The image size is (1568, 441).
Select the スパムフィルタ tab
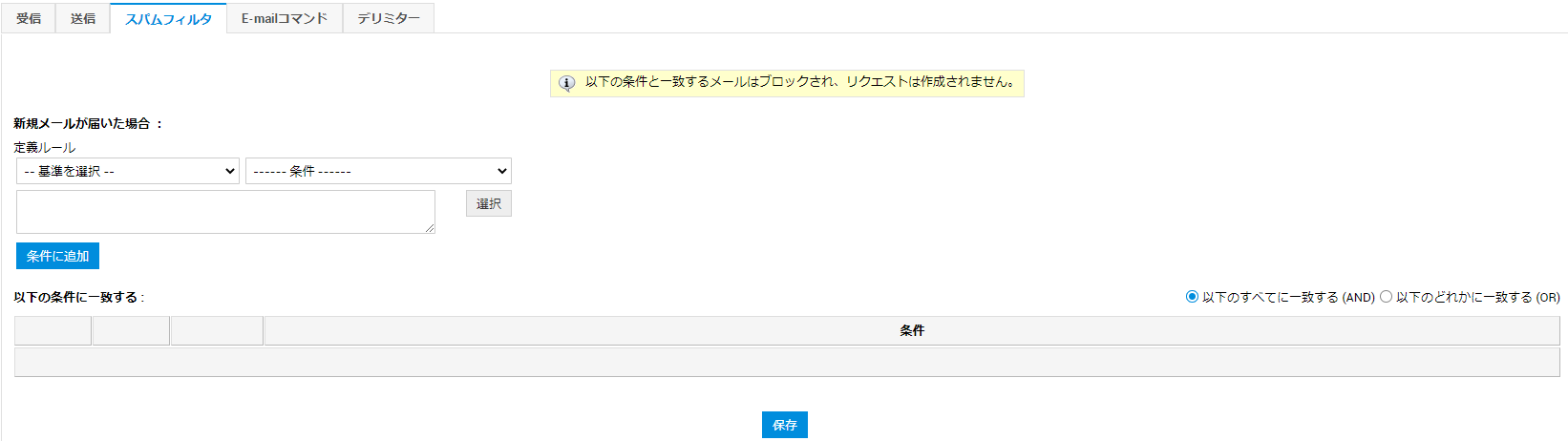[x=168, y=19]
